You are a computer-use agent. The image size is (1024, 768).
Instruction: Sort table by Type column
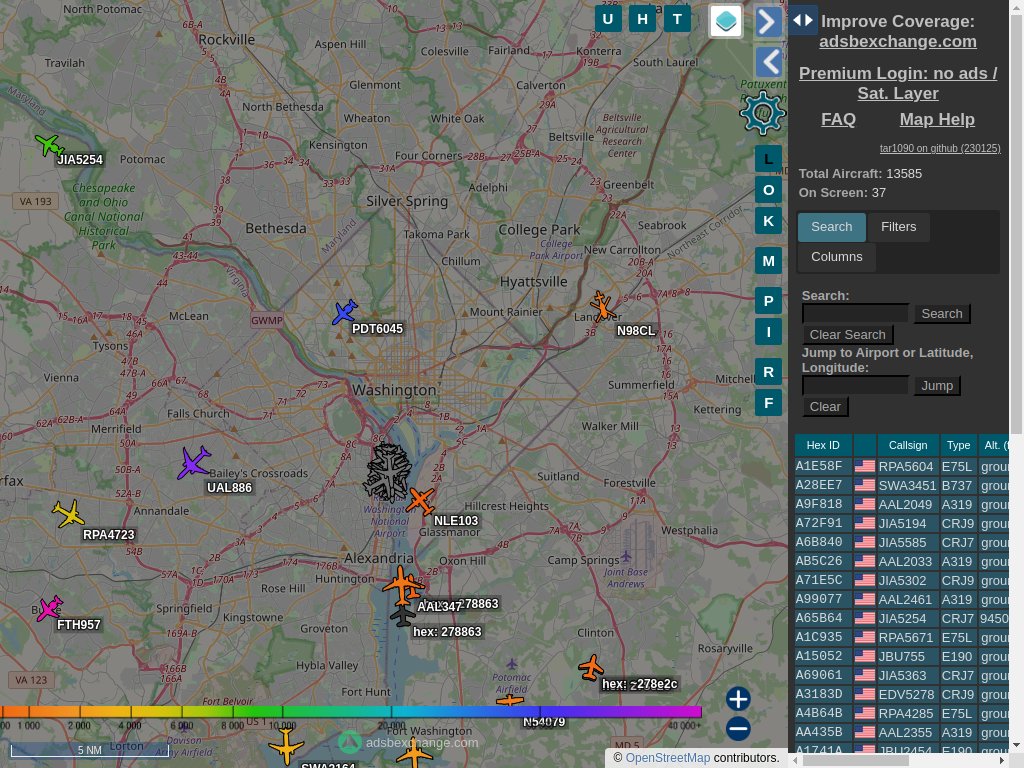pos(958,445)
